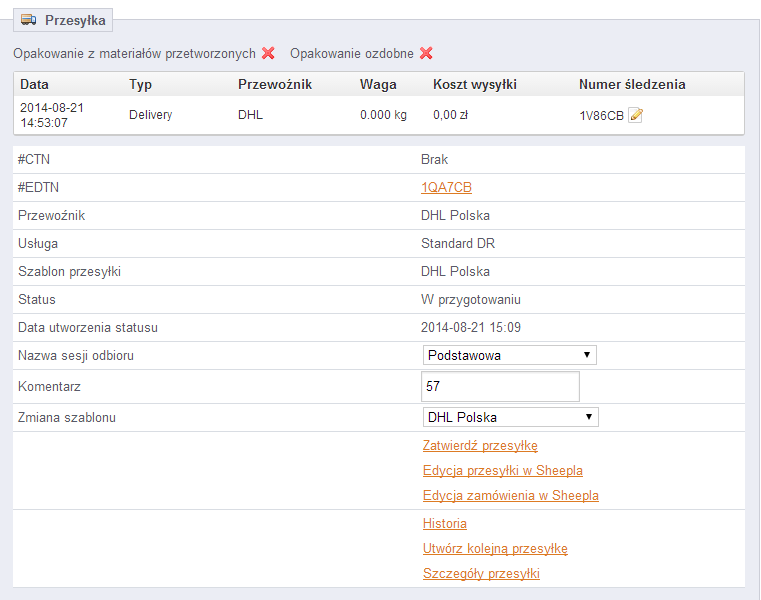Click the #EDTN label
Screen dimensions: 761x600
coord(38,187)
